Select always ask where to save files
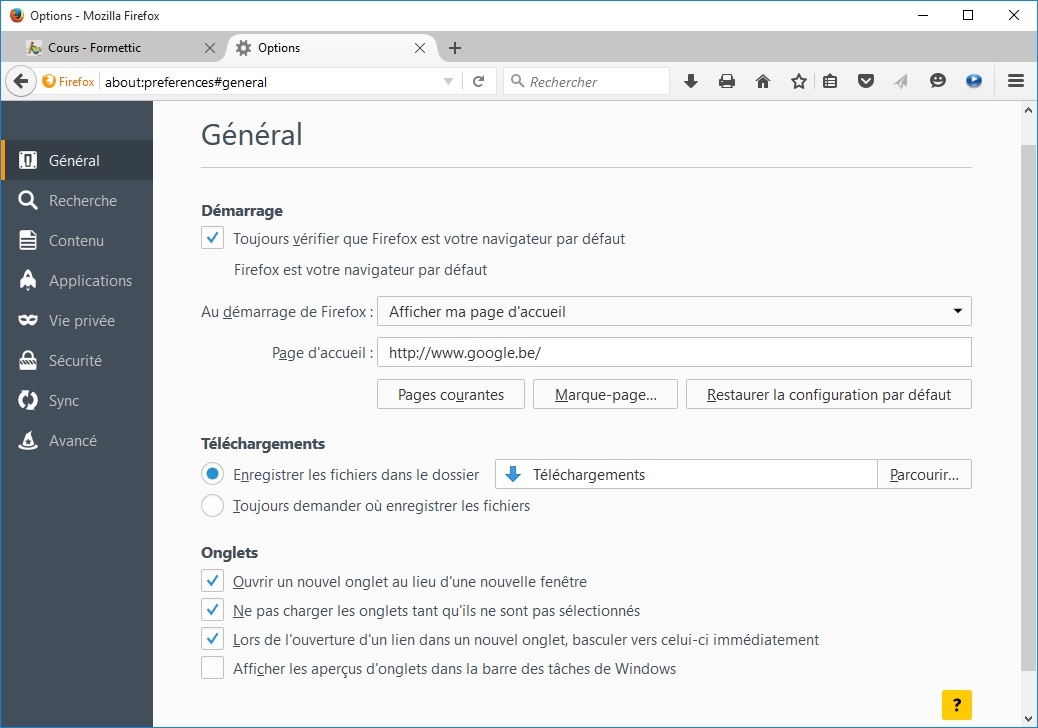The image size is (1038, 728). (x=212, y=506)
